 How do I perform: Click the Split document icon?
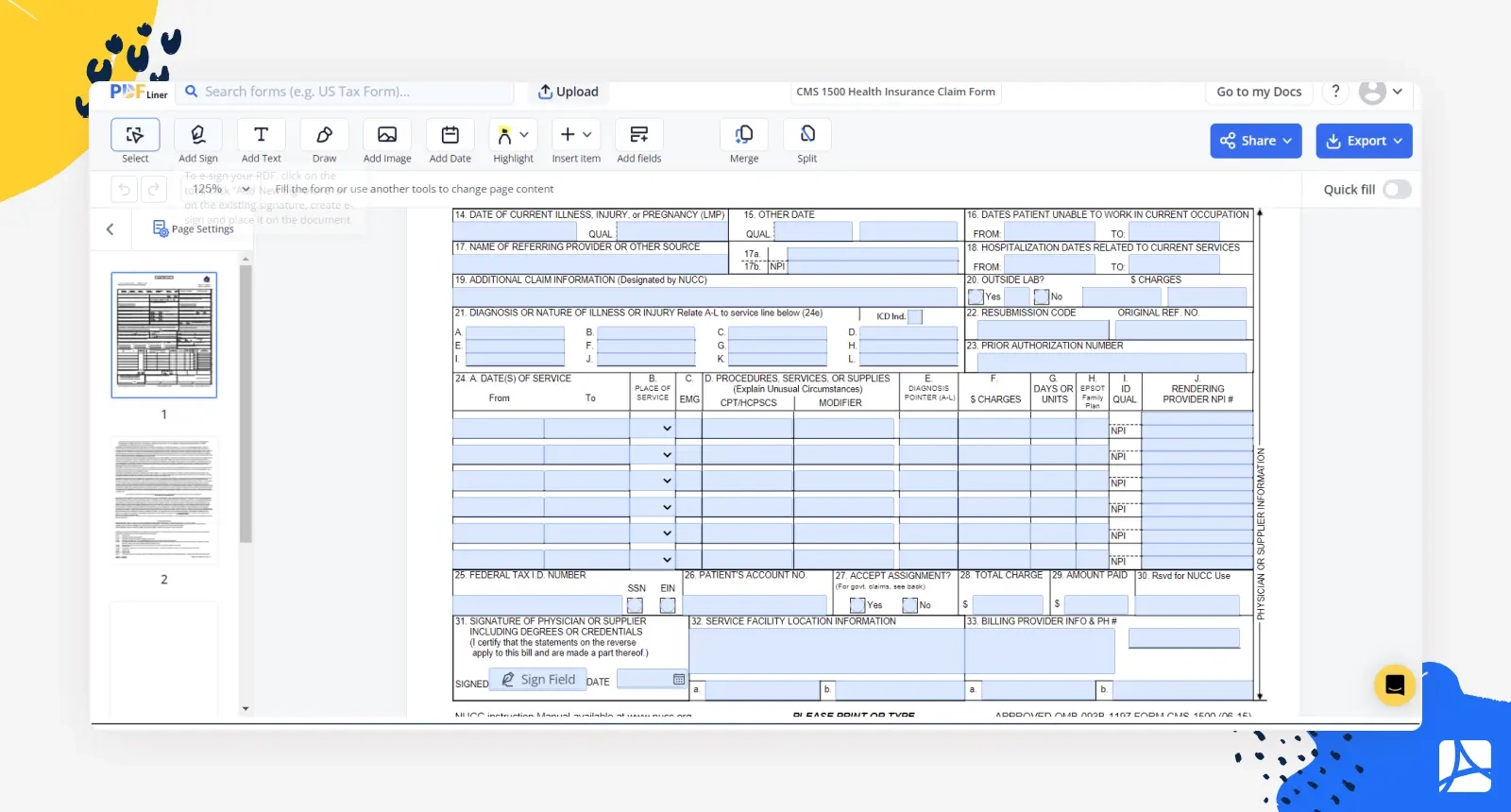click(x=807, y=135)
